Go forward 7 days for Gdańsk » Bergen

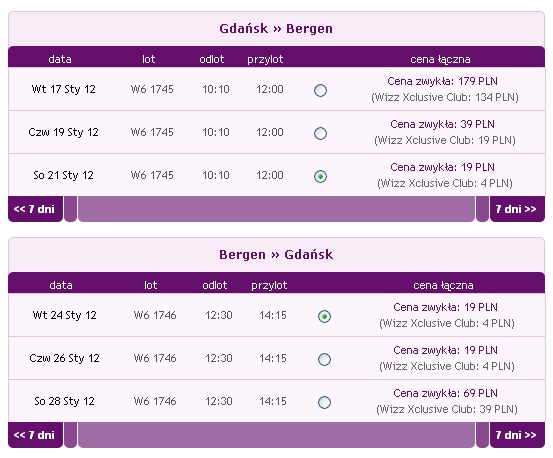[x=517, y=209]
